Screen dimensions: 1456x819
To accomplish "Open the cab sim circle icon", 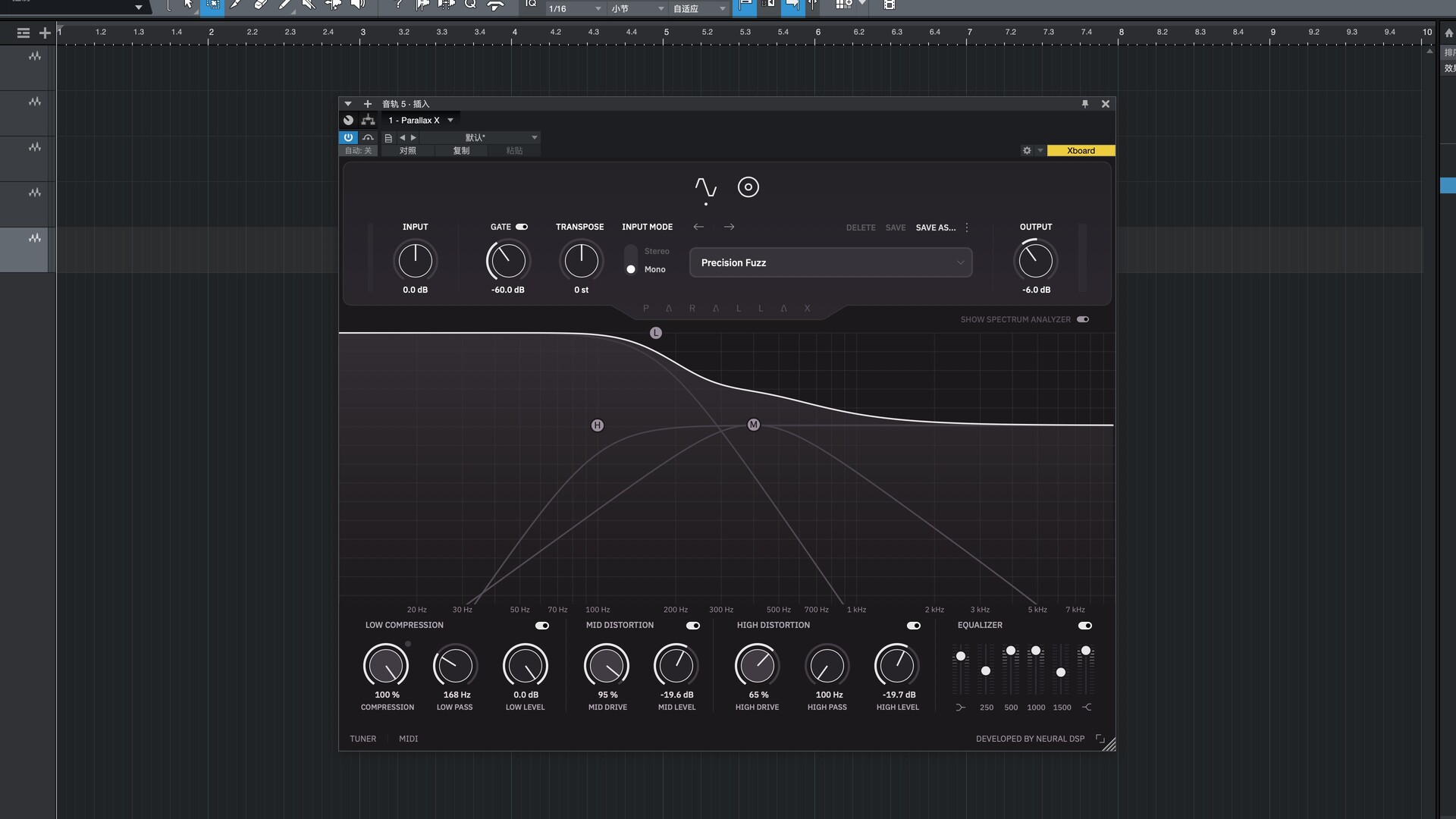I will [748, 187].
